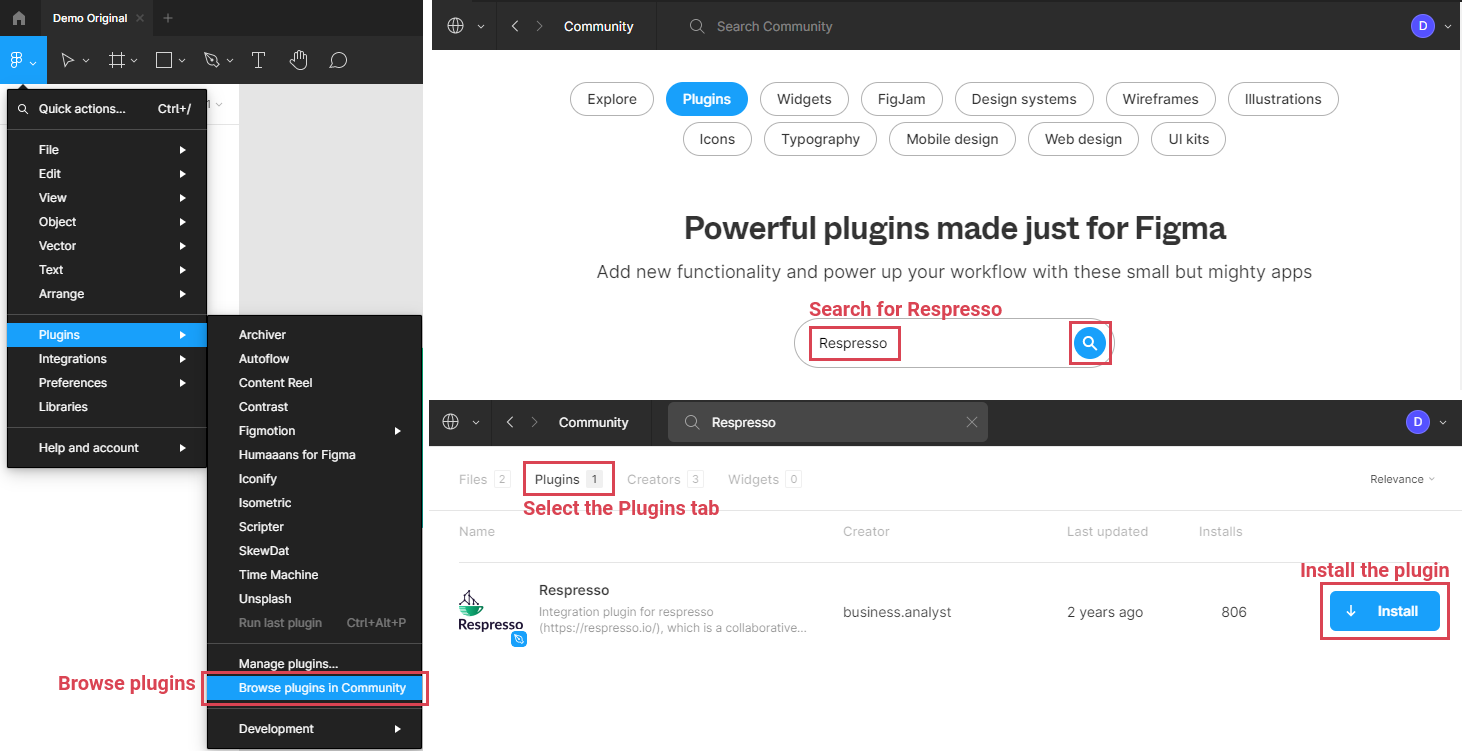The image size is (1462, 751).
Task: Open Help and account submenu
Action: (107, 448)
